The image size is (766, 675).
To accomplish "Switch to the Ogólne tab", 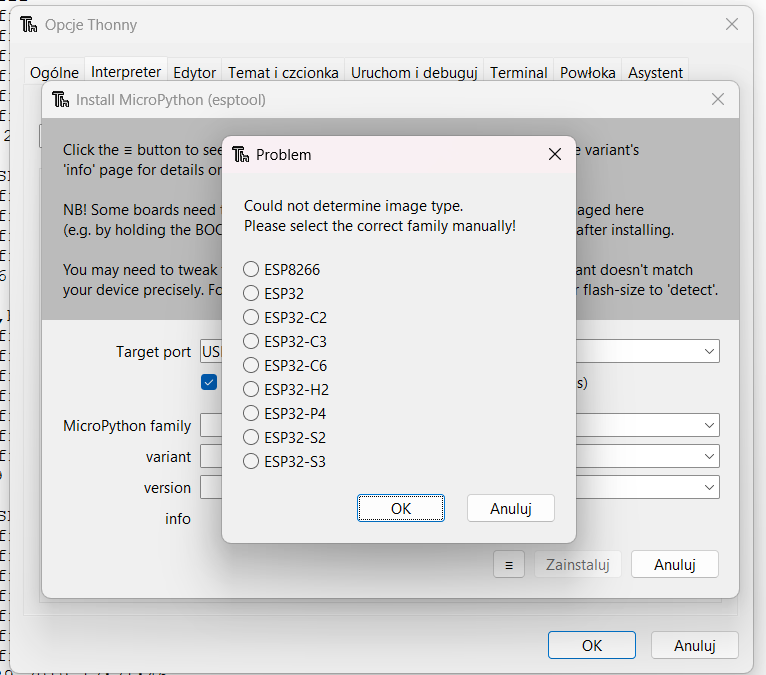I will point(54,73).
